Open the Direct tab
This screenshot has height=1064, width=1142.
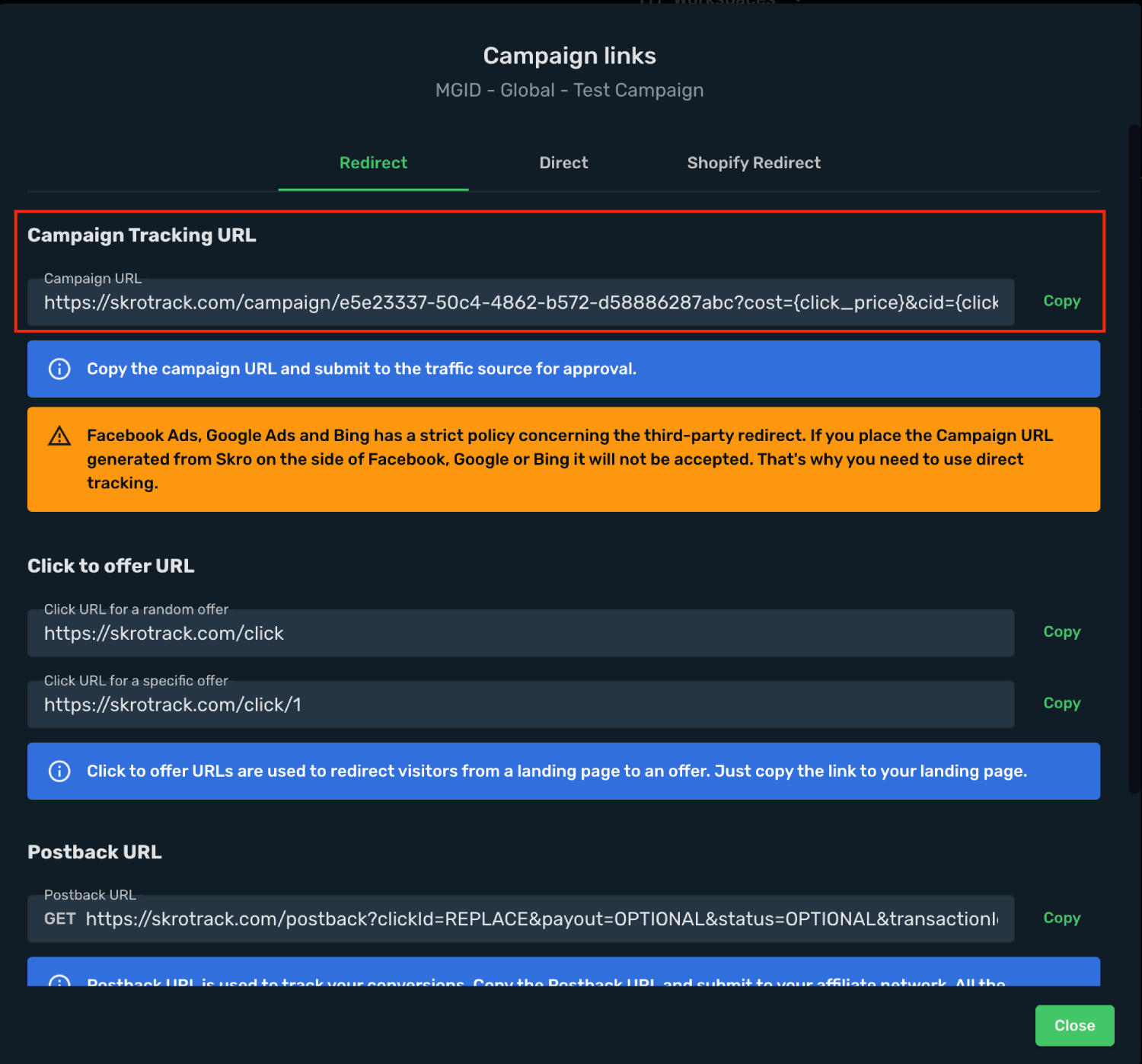tap(563, 163)
